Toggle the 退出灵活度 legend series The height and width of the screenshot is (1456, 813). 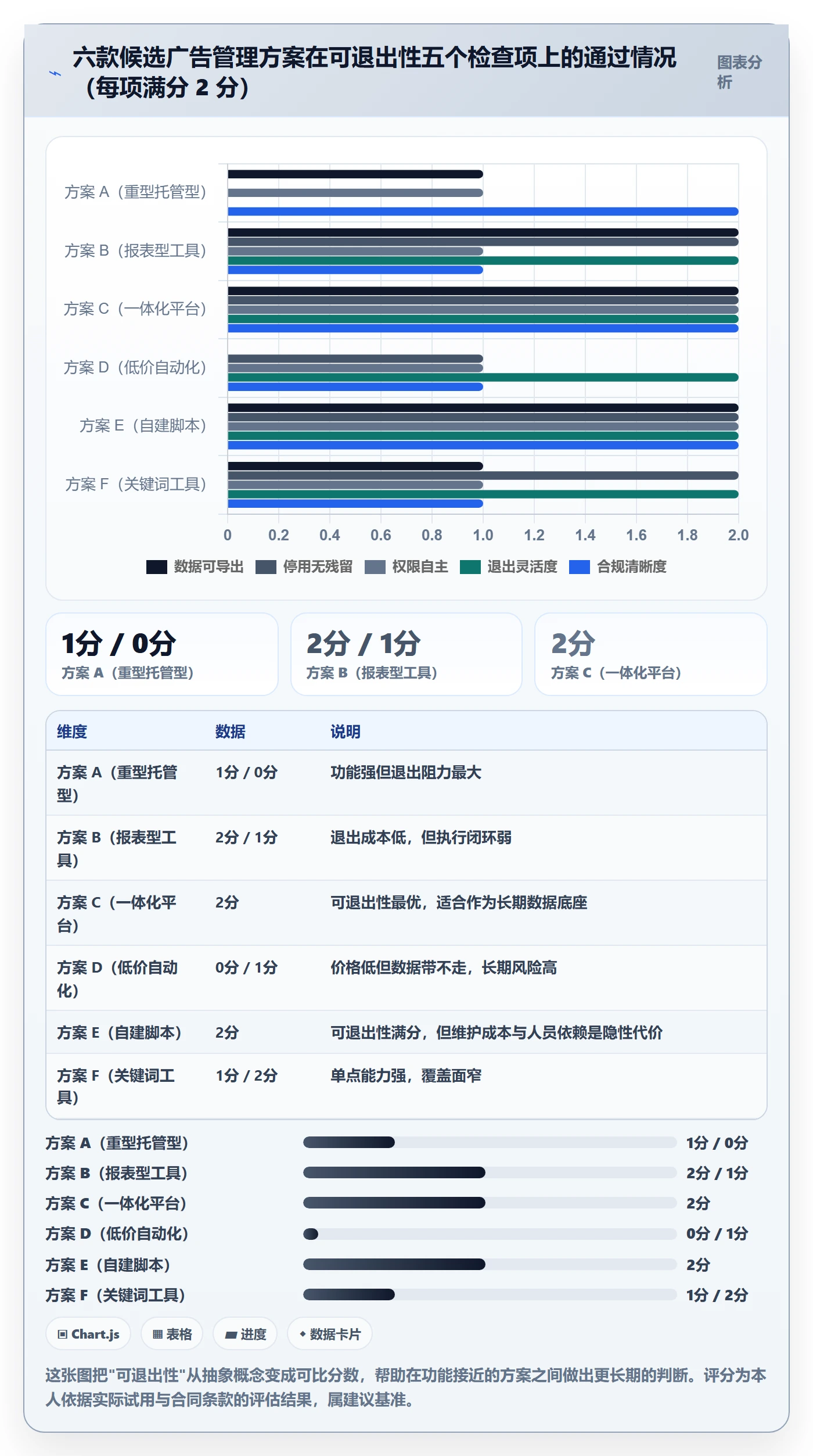509,567
